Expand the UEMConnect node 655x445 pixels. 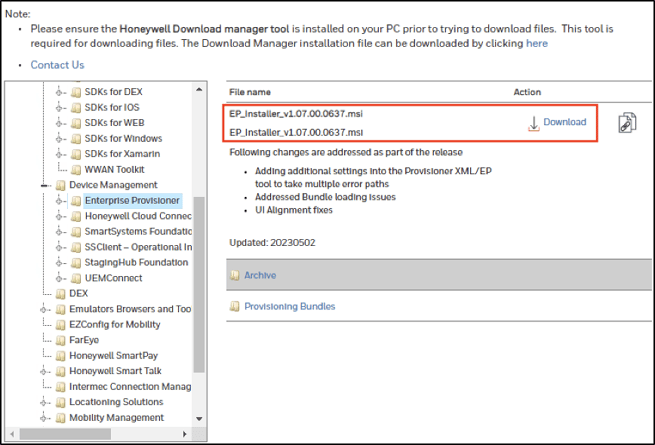tap(59, 278)
